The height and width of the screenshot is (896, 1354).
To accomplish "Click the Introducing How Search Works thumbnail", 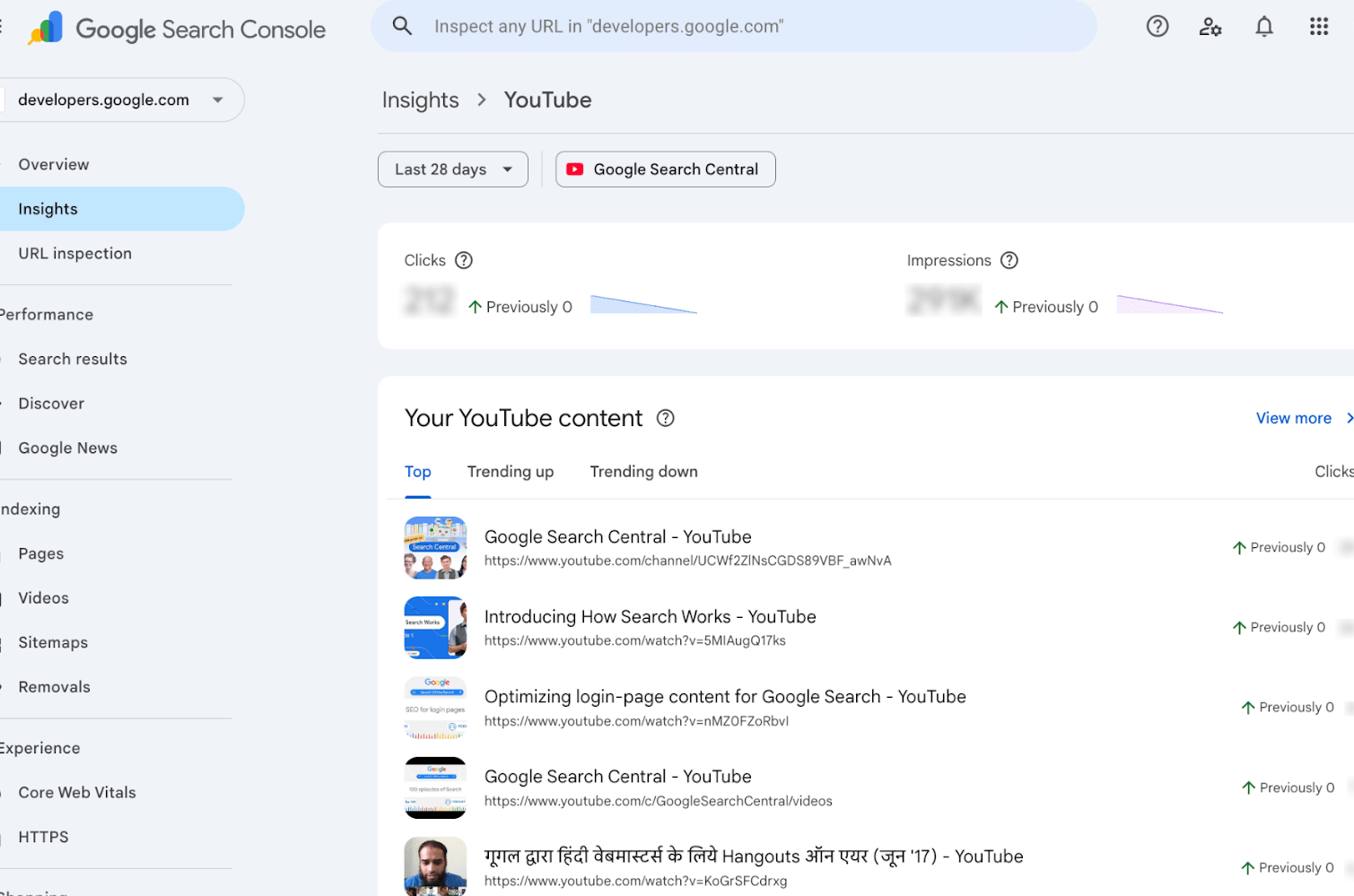I will [435, 628].
